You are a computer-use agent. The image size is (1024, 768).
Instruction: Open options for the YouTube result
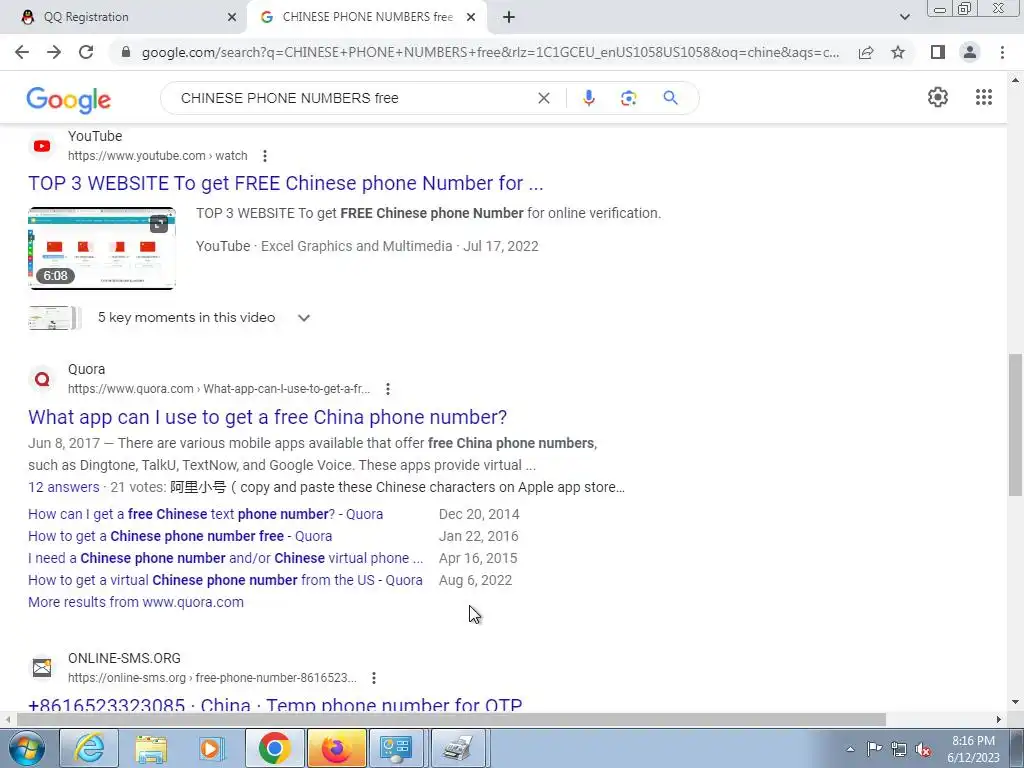click(x=264, y=156)
